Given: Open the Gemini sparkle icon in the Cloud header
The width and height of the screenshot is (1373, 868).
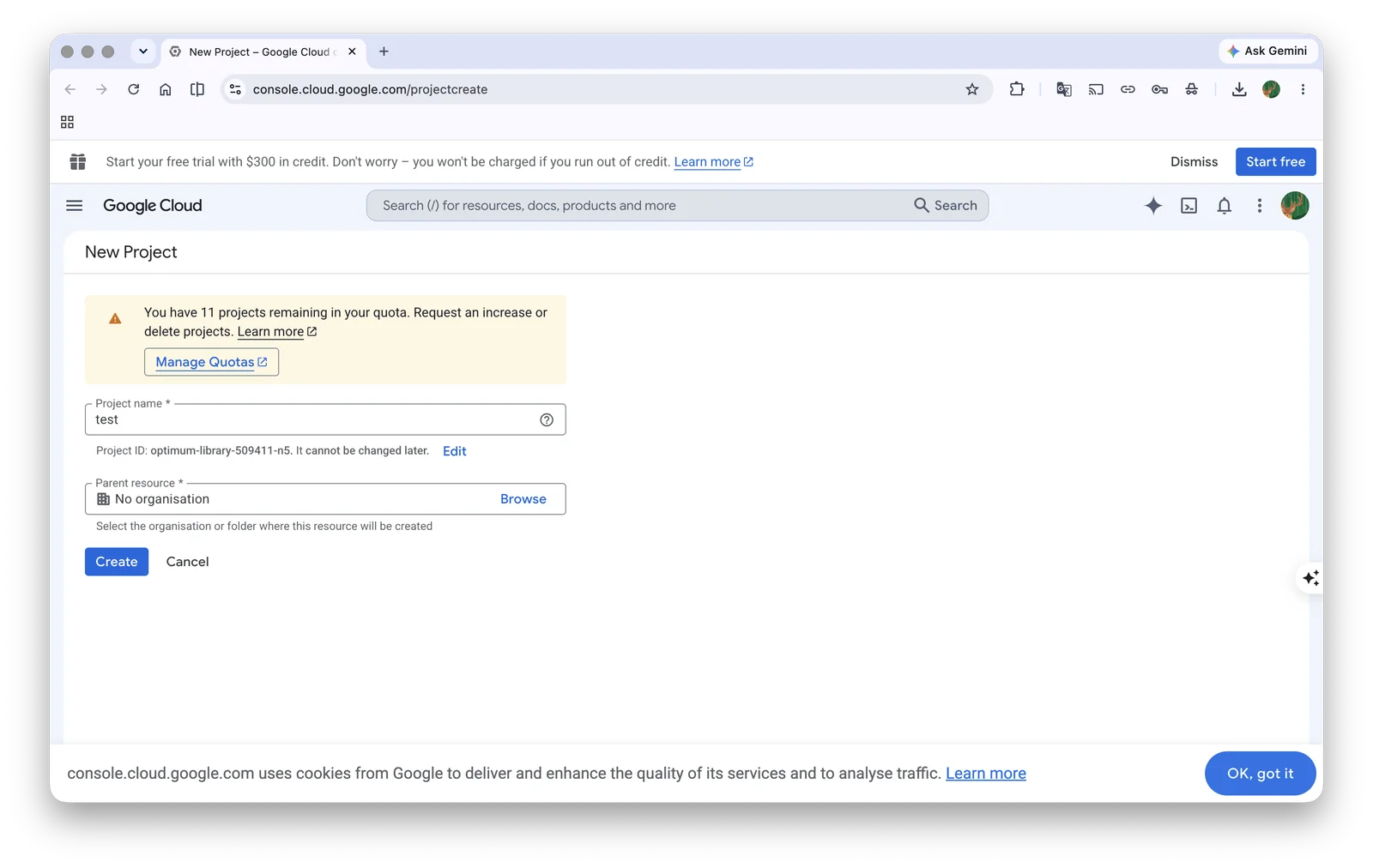Looking at the screenshot, I should point(1153,206).
